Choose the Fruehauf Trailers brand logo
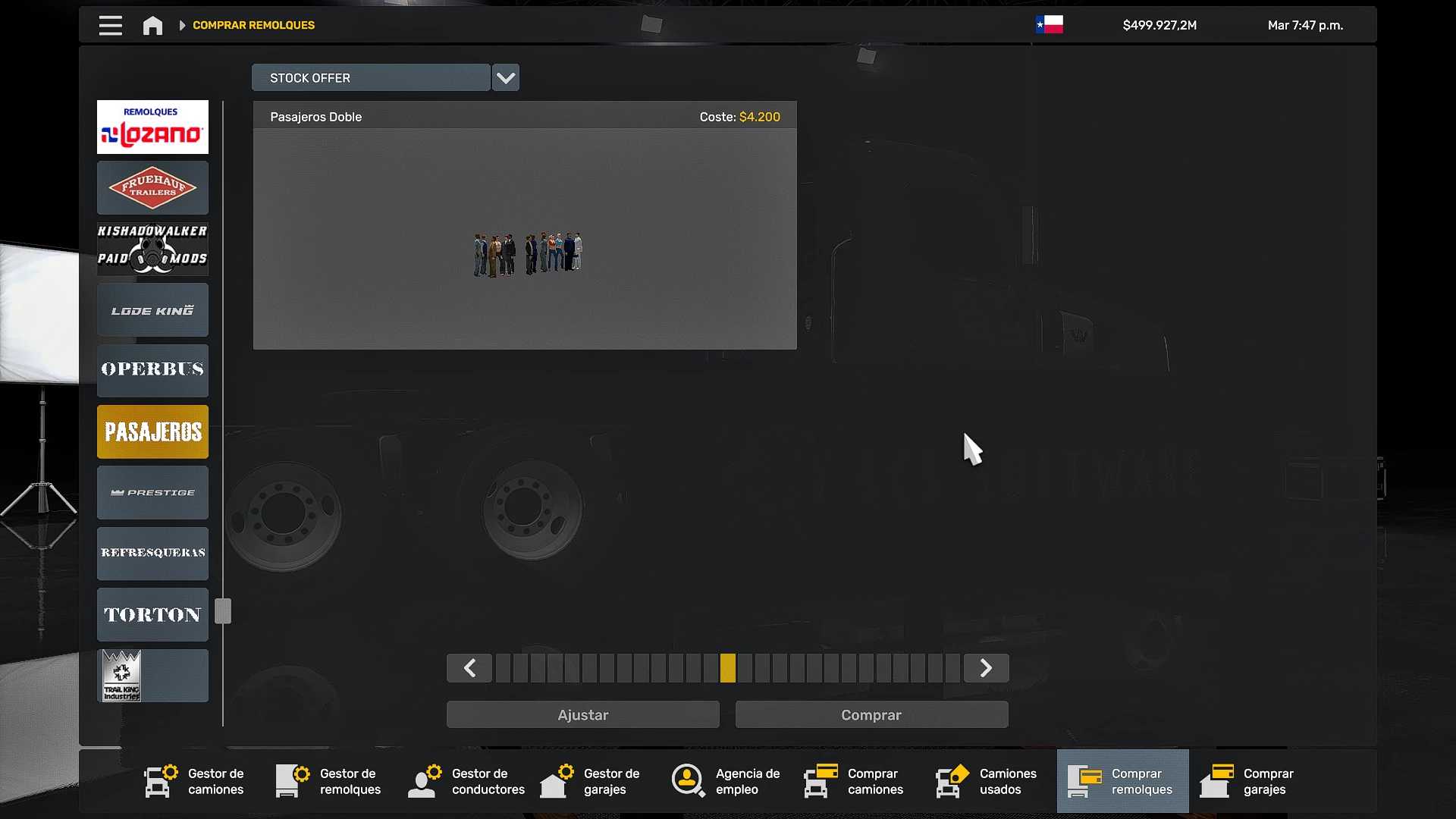The width and height of the screenshot is (1456, 819). [152, 187]
